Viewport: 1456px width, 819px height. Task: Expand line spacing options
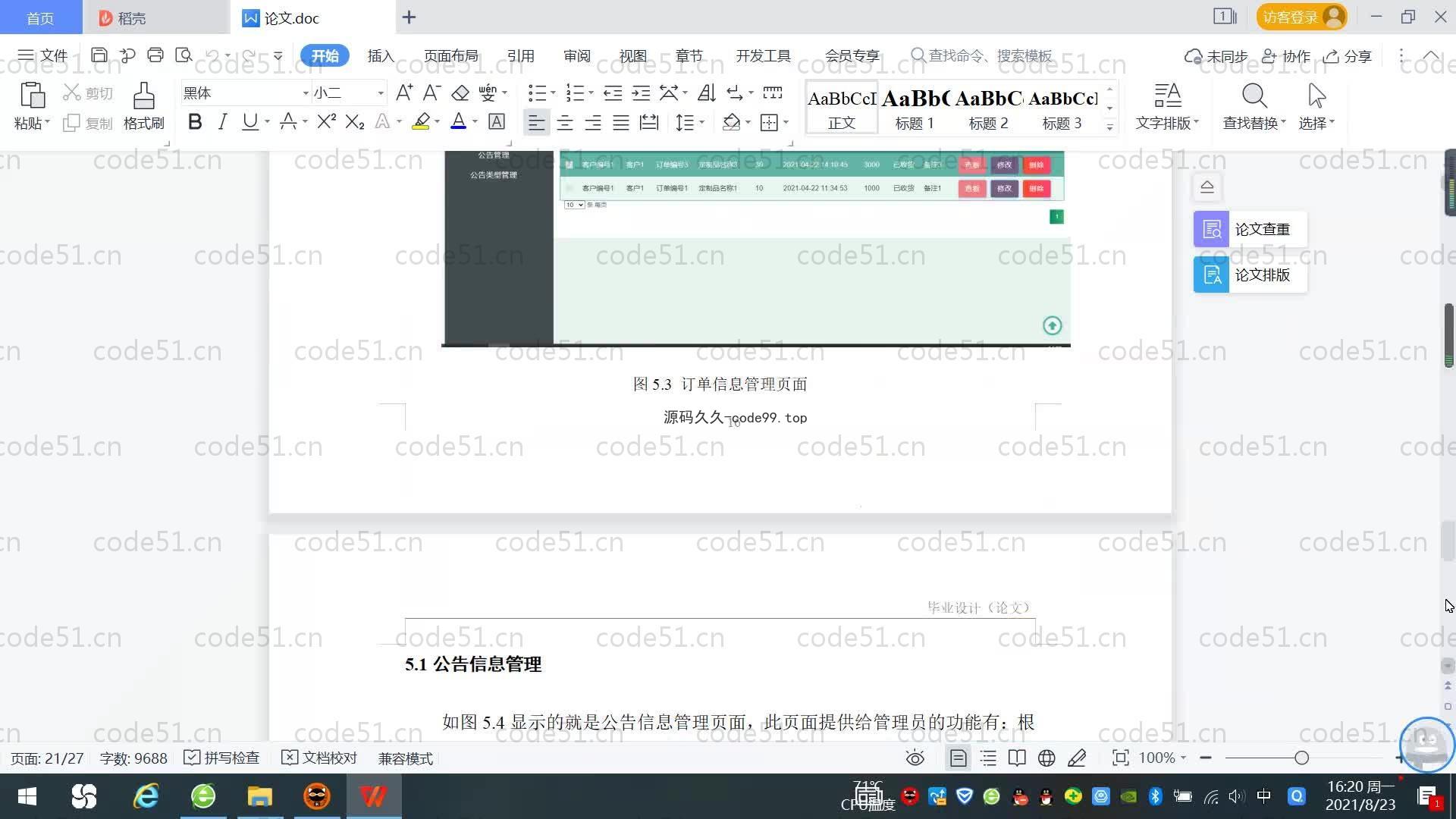701,122
